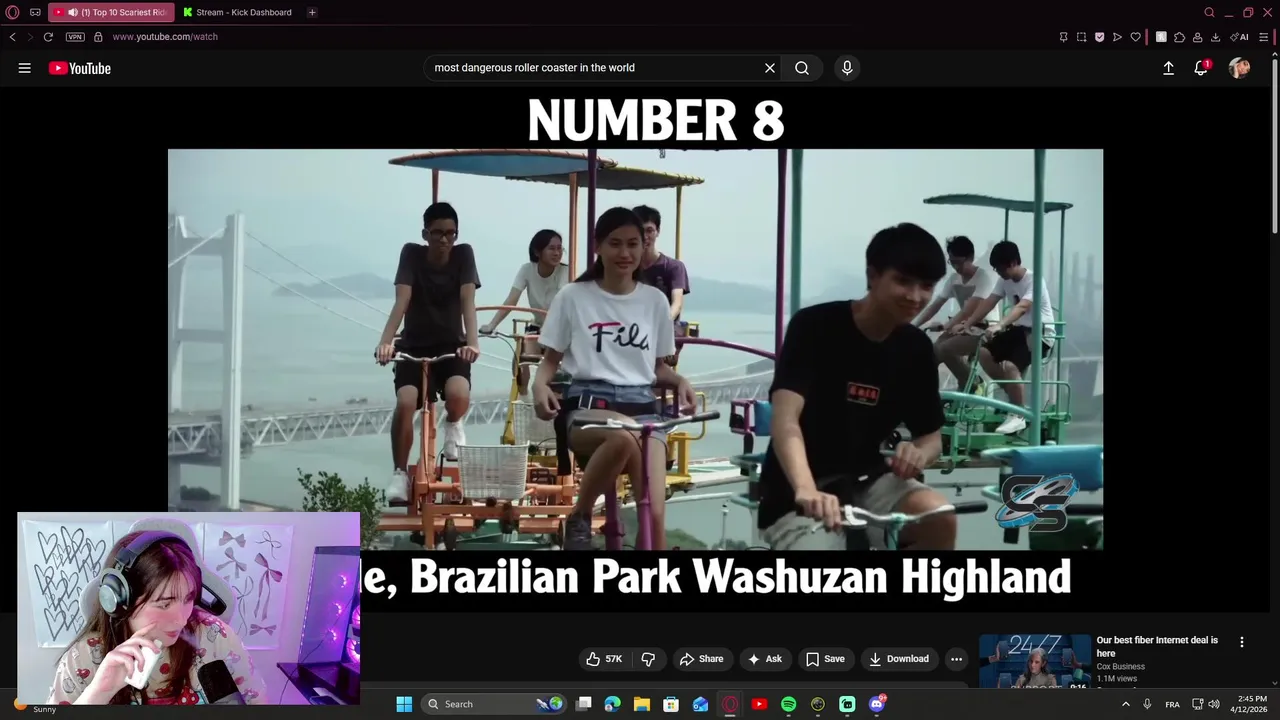The width and height of the screenshot is (1280, 720).
Task: Open YouTube notifications bell
Action: point(1201,68)
